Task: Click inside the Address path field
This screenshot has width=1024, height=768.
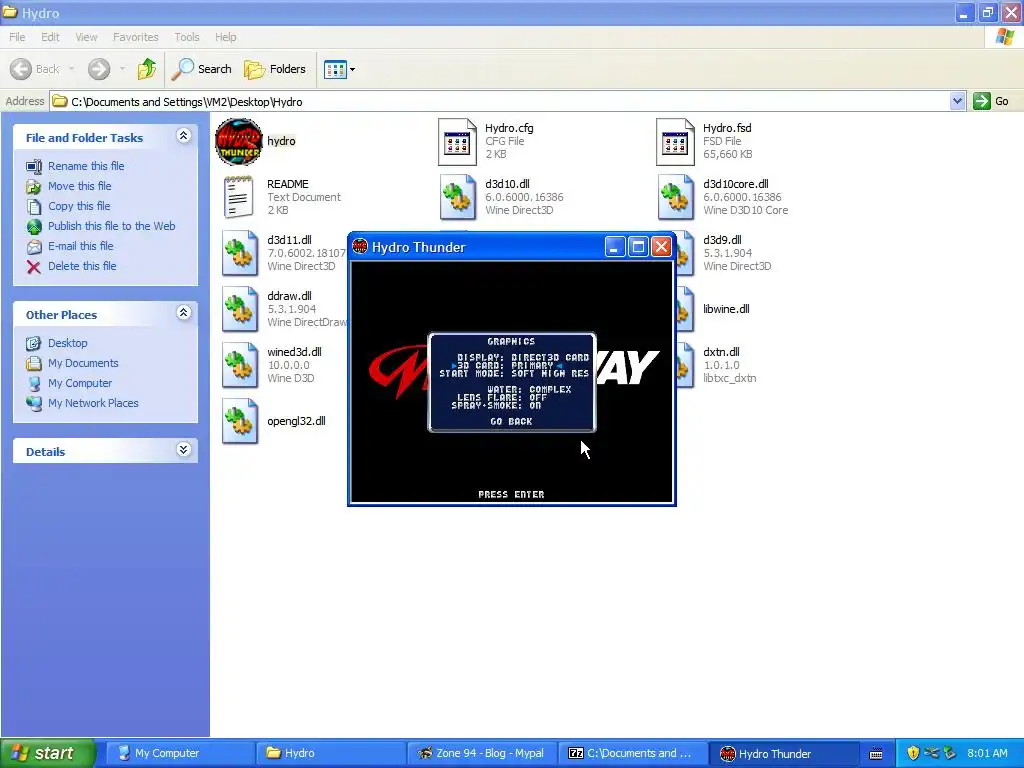Action: click(x=500, y=101)
